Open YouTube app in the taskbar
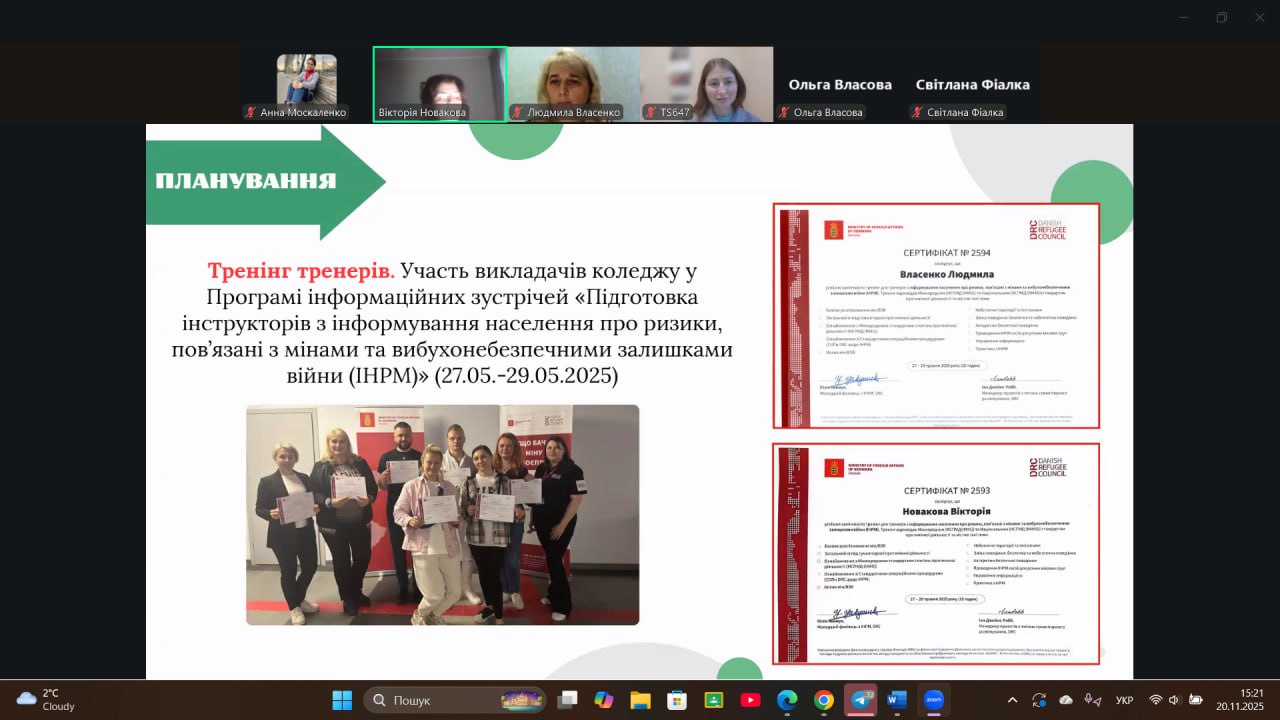This screenshot has height=720, width=1280. tap(750, 700)
